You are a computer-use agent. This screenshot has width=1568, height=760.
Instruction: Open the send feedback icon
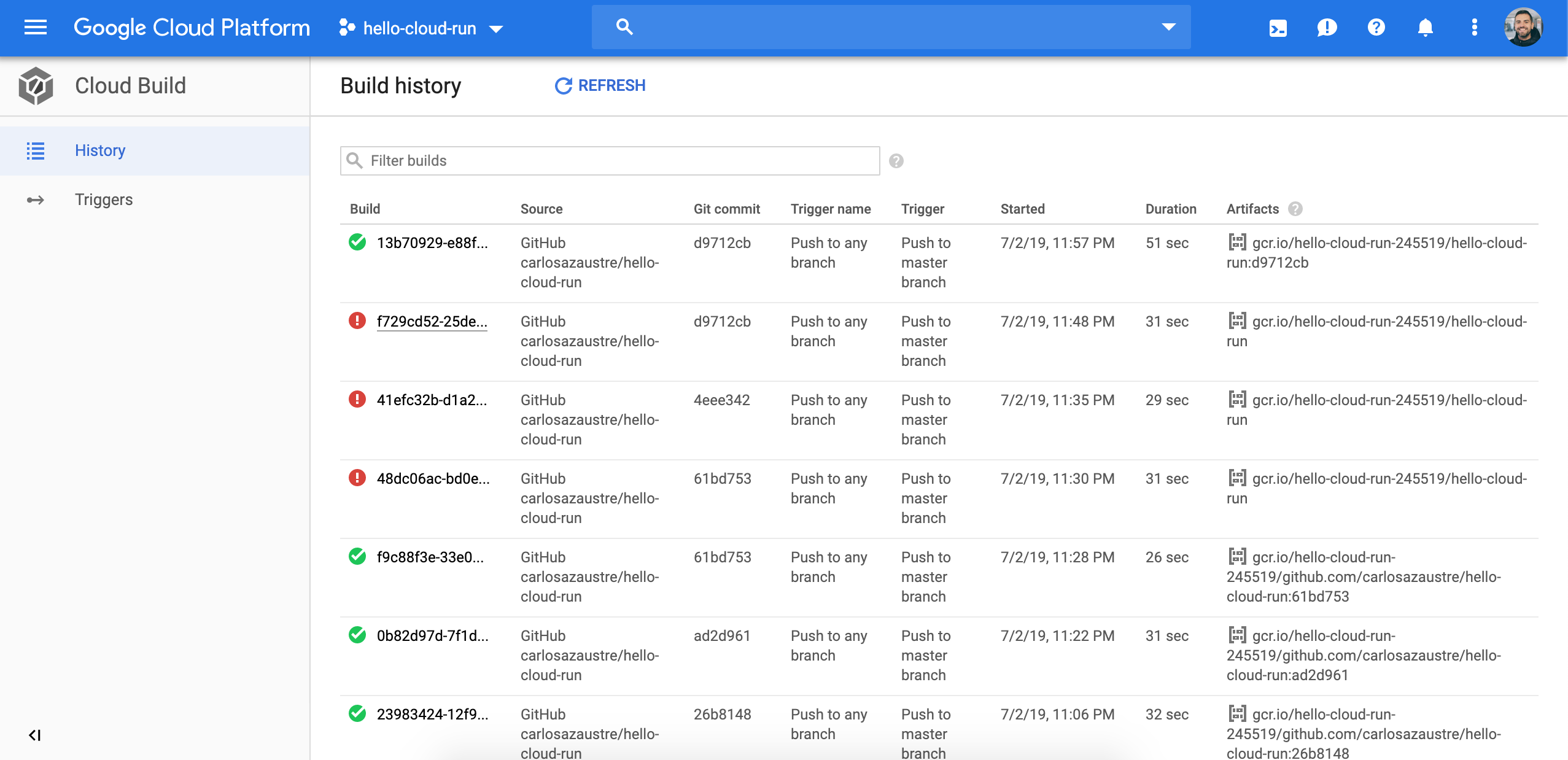tap(1327, 28)
